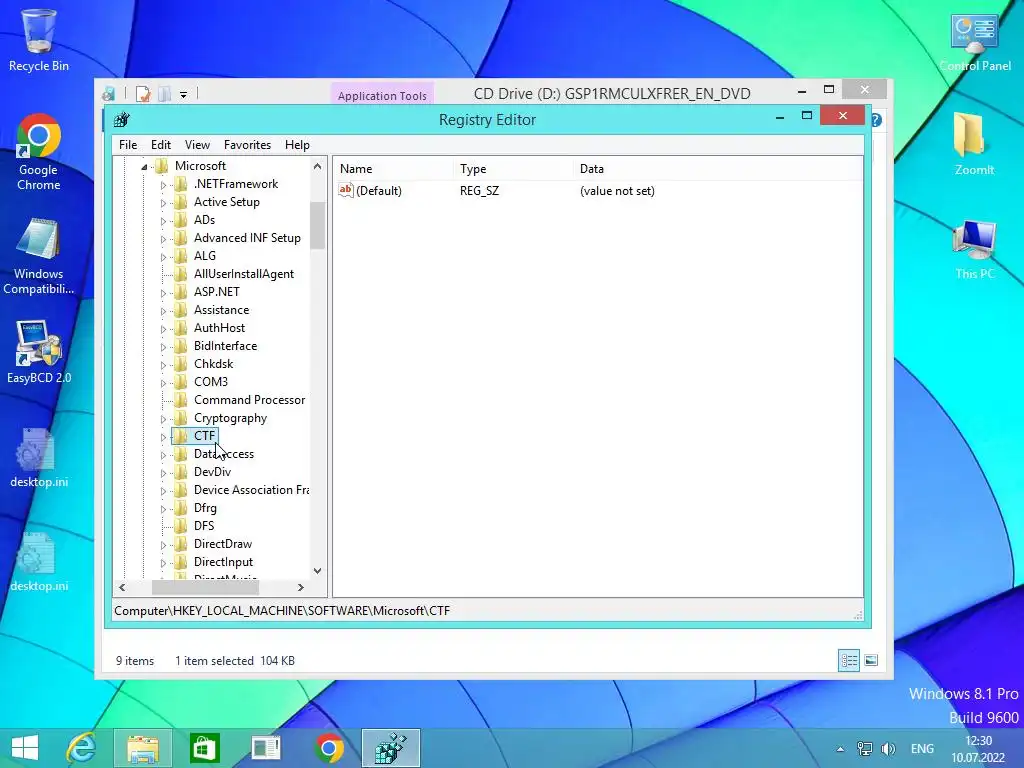Open the Help menu

click(x=297, y=145)
